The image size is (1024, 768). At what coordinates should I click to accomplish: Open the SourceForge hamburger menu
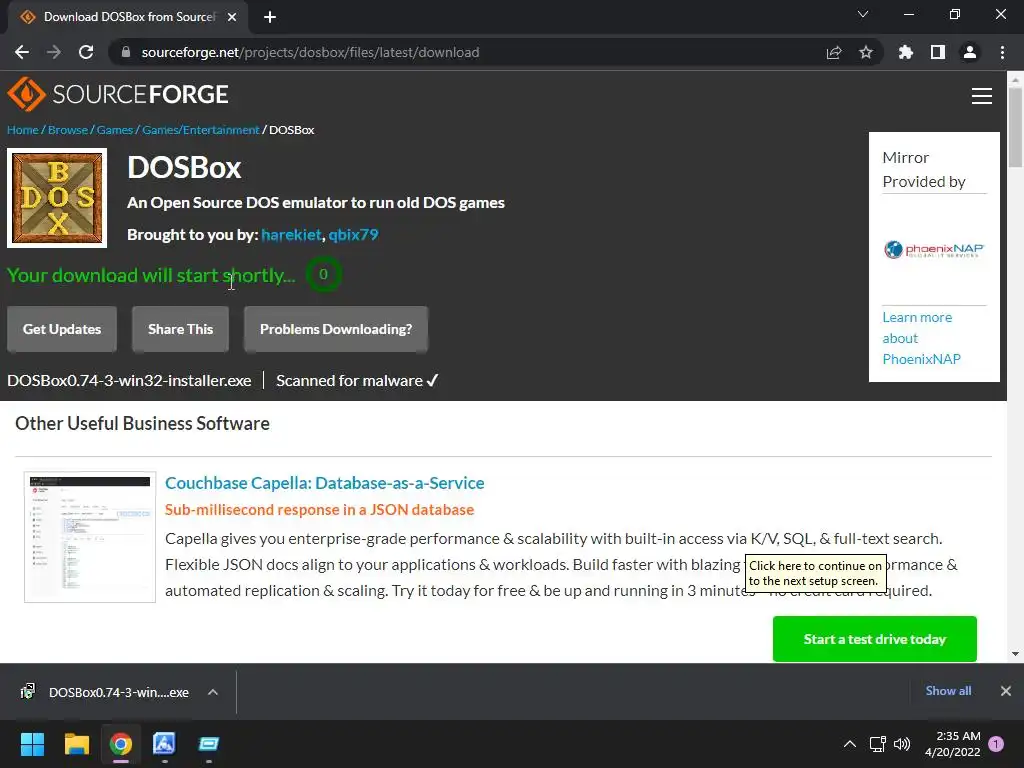[982, 96]
